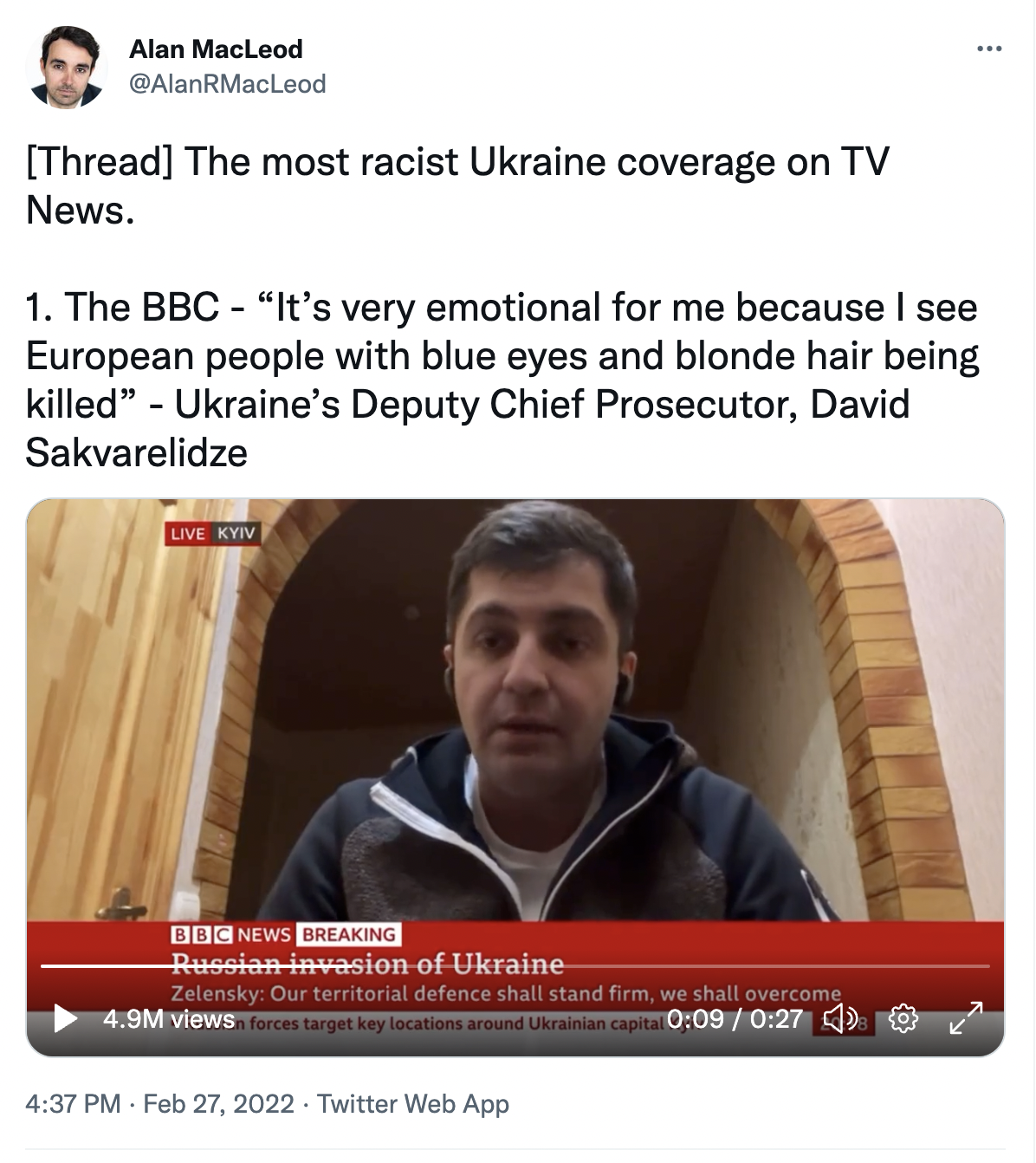1036x1163 pixels.
Task: Click the LIVE KYIV badge in video
Action: pos(213,533)
